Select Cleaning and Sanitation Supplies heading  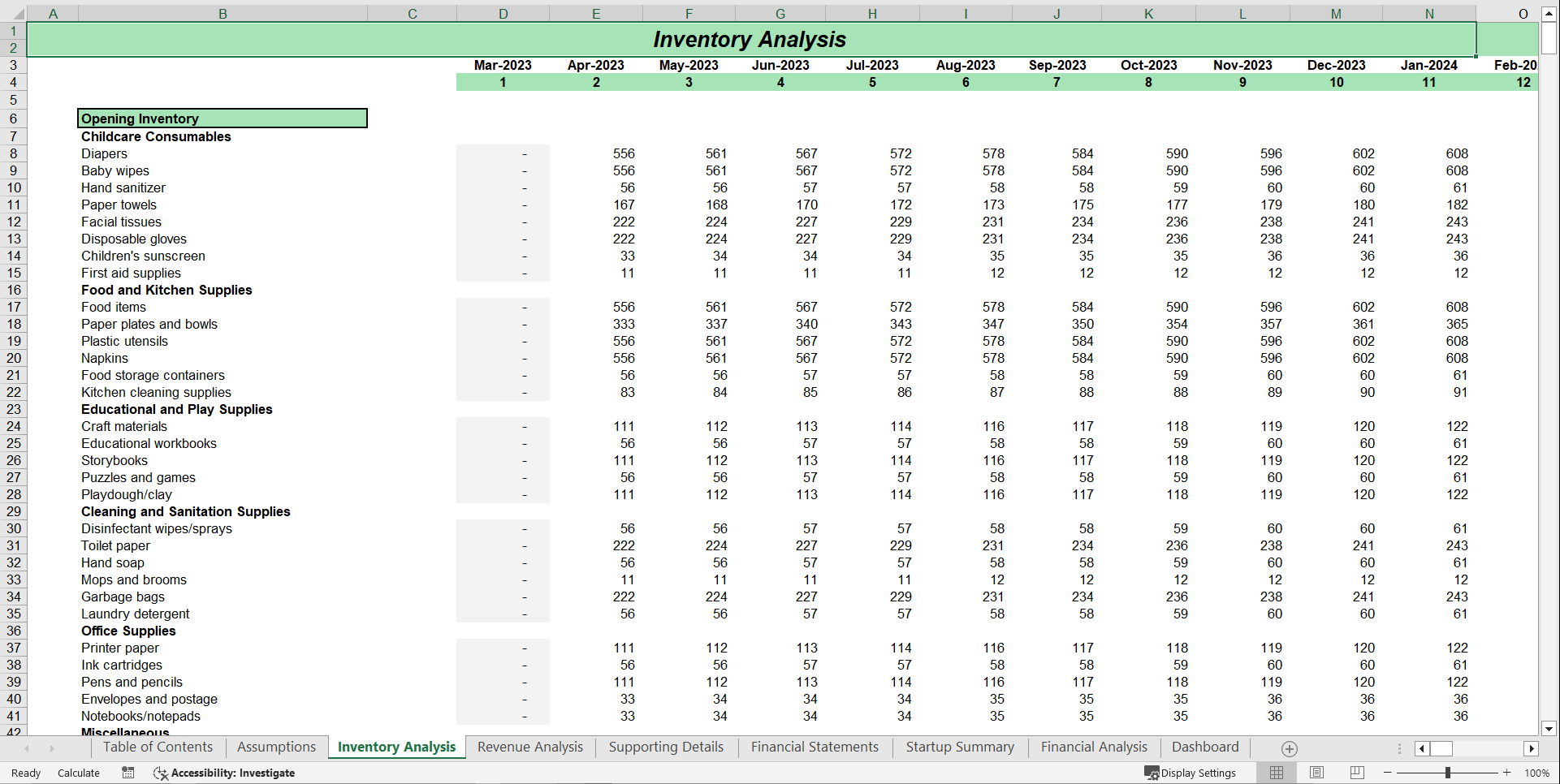coord(185,511)
